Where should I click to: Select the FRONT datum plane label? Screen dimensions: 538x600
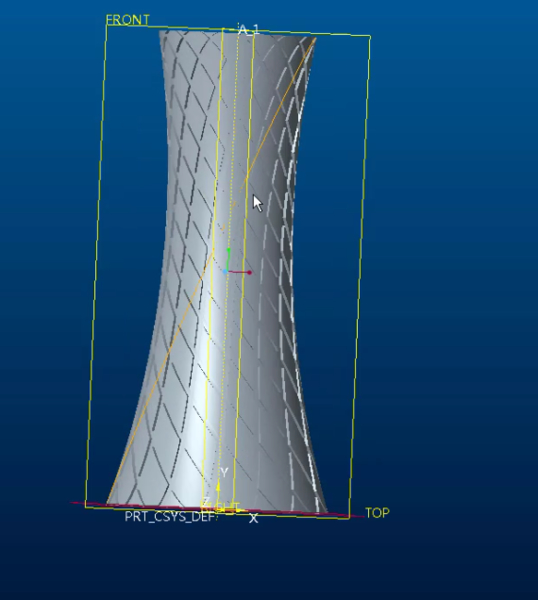click(x=127, y=20)
